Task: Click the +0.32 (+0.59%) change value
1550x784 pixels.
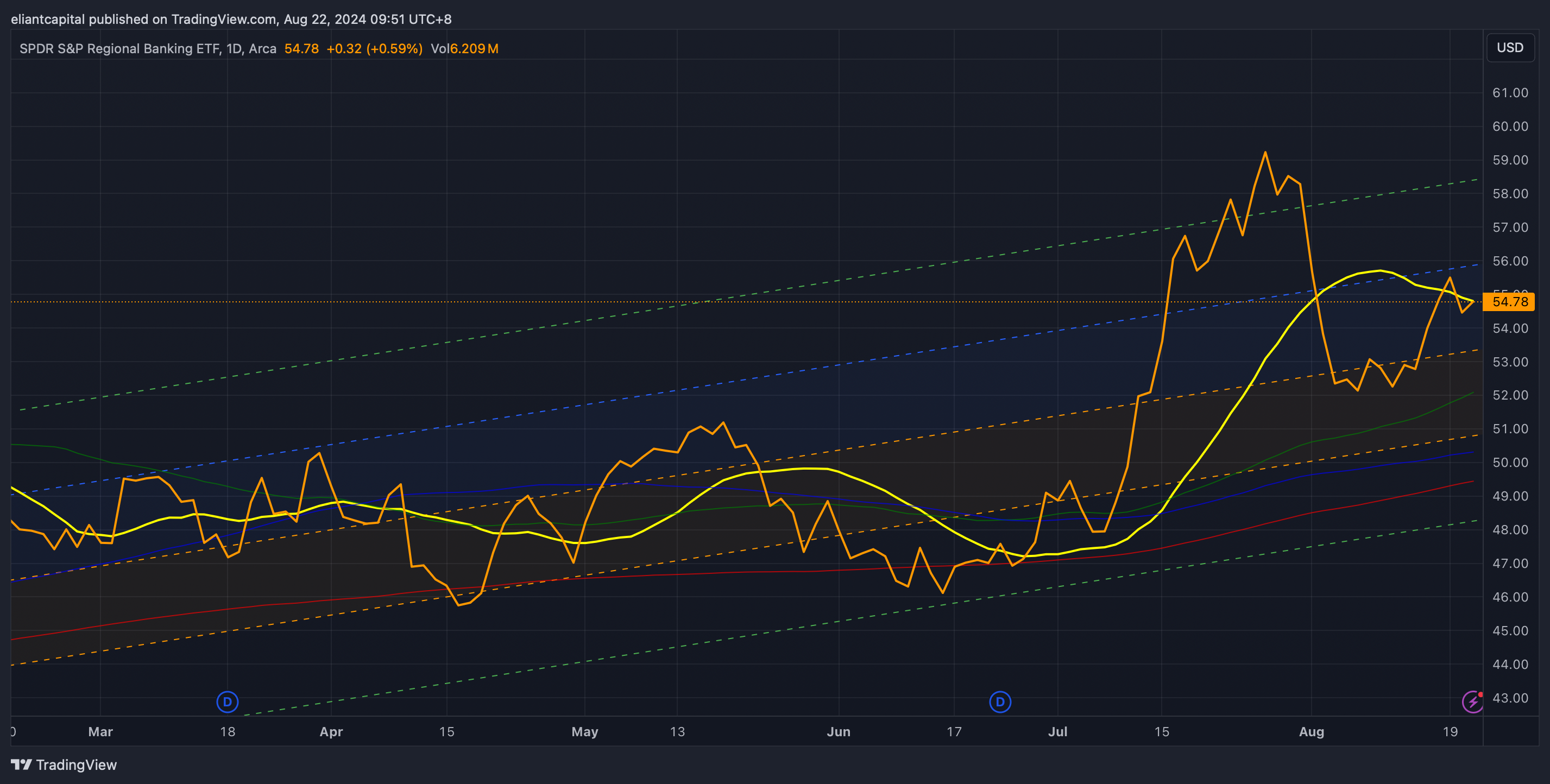Action: [374, 49]
